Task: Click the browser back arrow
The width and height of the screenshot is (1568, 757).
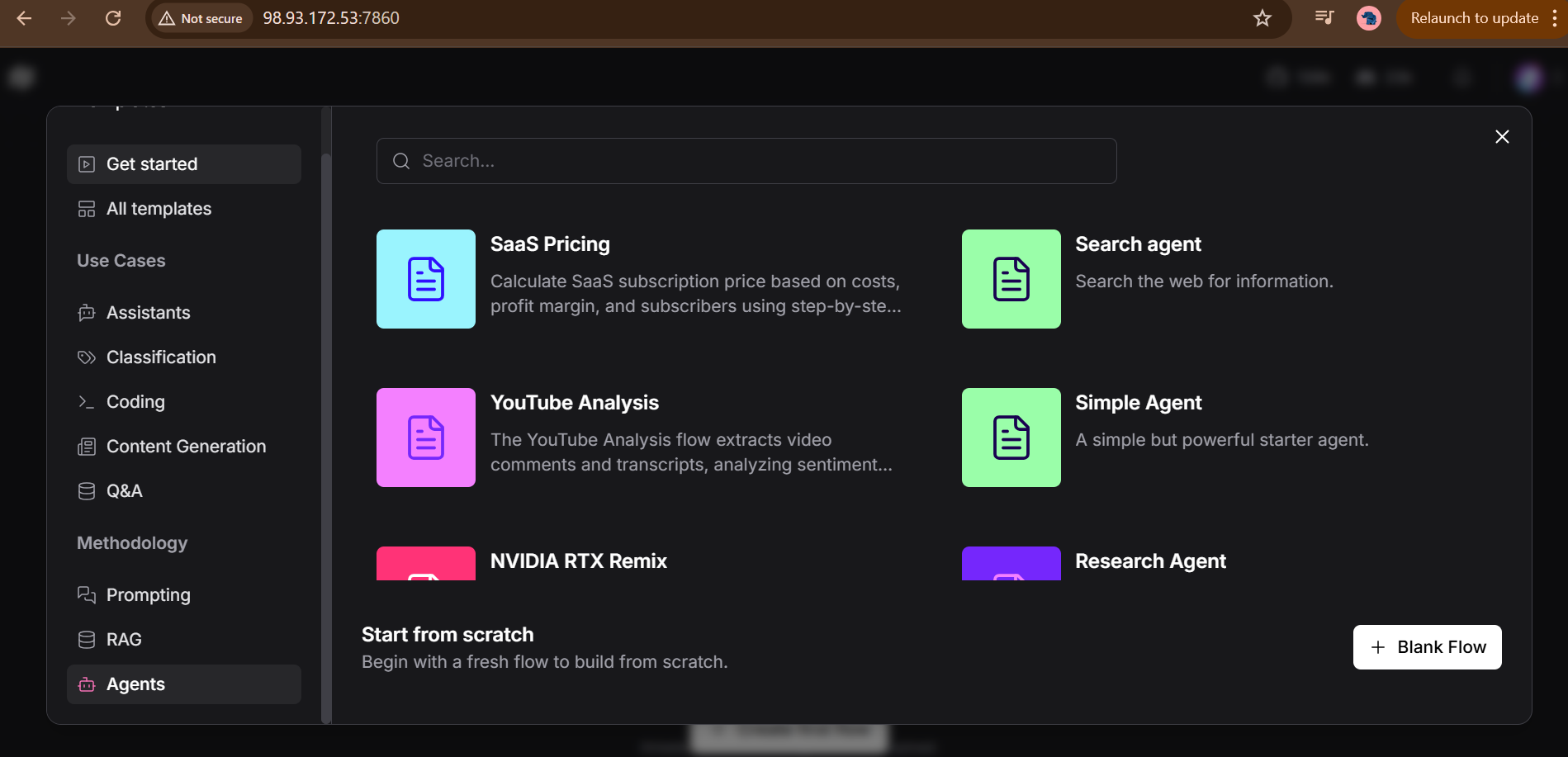Action: coord(25,18)
